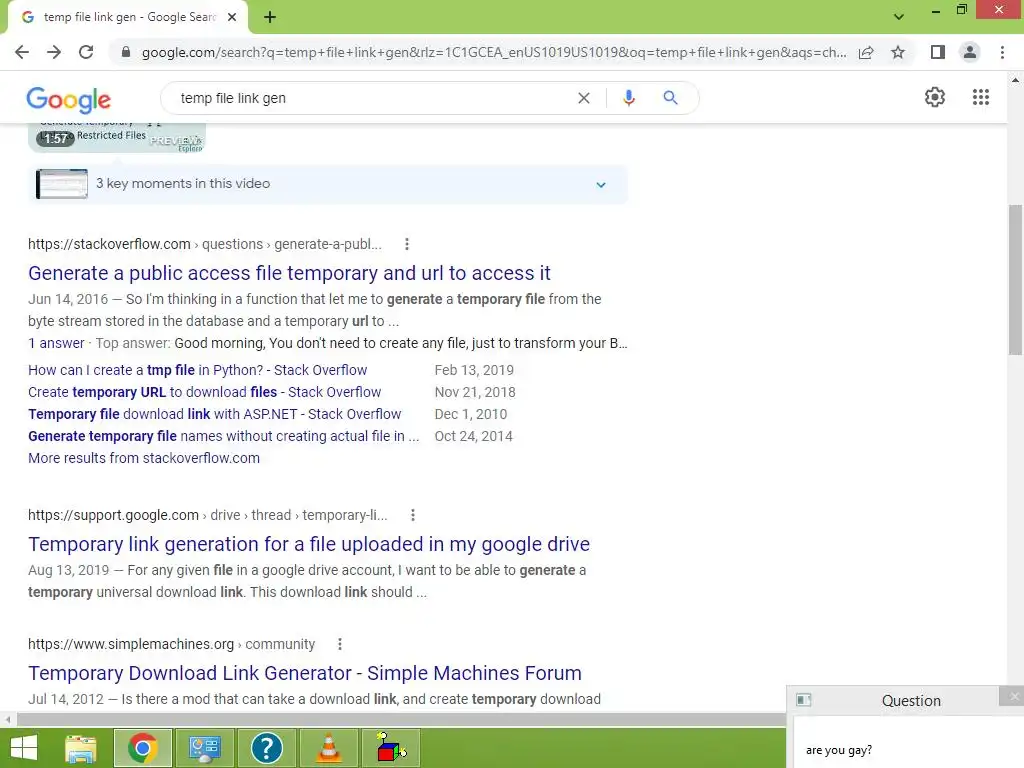Switch to Chrome in the taskbar
The height and width of the screenshot is (768, 1024).
point(142,748)
